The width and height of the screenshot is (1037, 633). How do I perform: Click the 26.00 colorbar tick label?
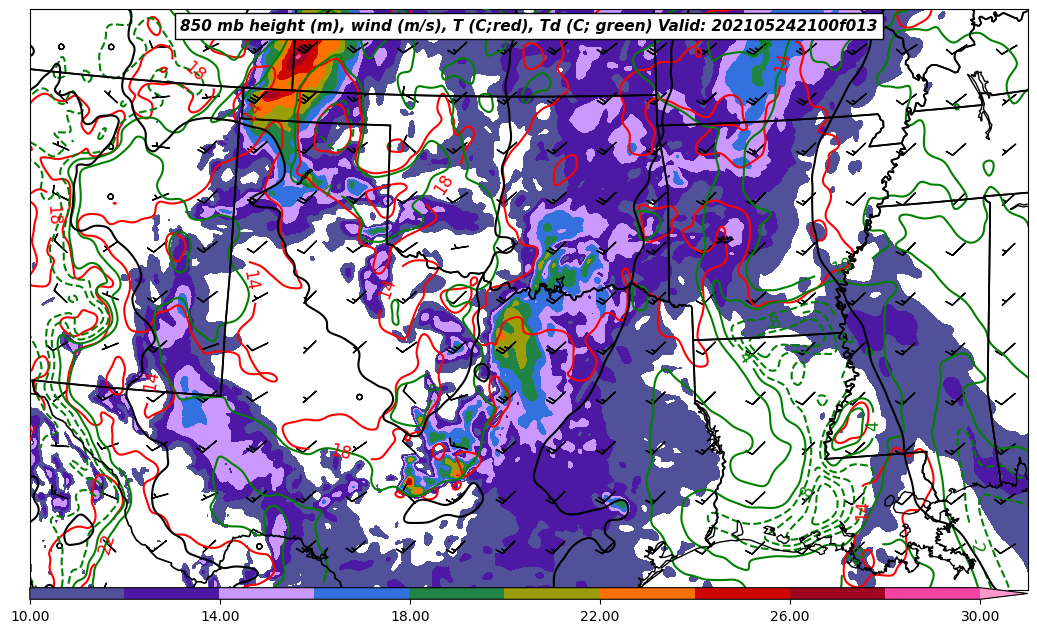pyautogui.click(x=790, y=616)
